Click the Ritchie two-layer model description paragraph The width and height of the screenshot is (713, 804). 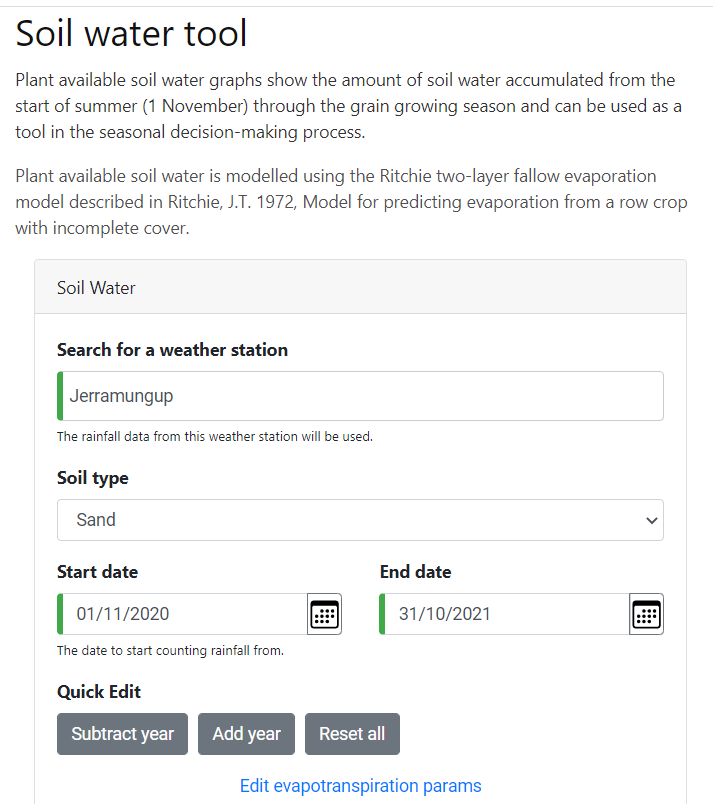350,202
